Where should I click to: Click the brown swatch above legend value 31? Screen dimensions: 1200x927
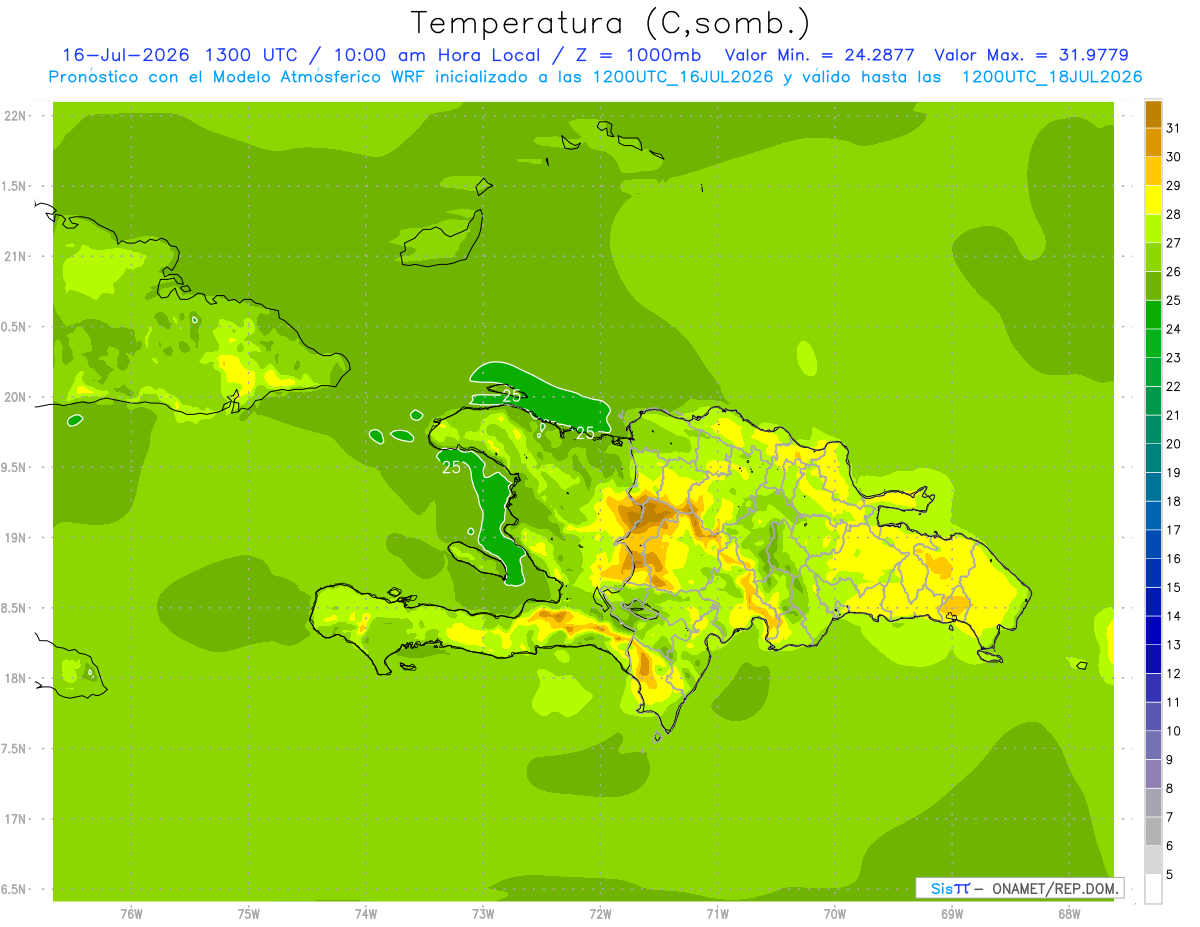(1153, 114)
